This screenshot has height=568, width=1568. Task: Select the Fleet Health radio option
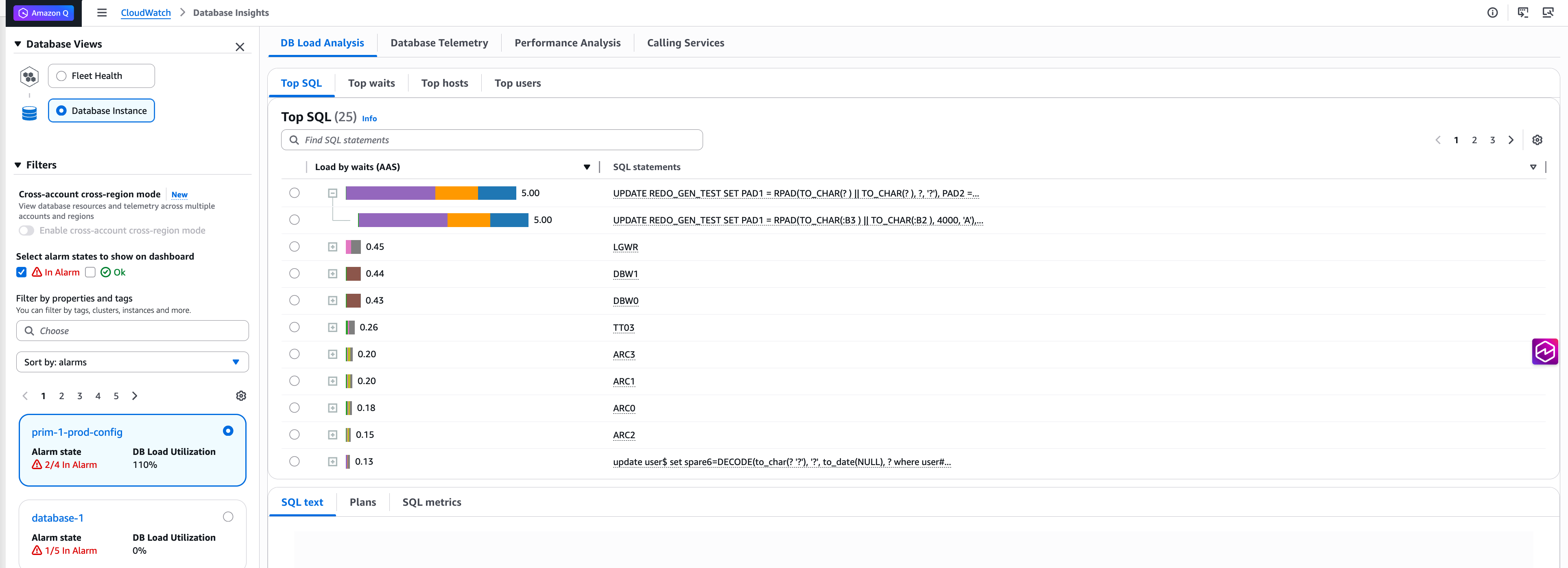[x=61, y=76]
